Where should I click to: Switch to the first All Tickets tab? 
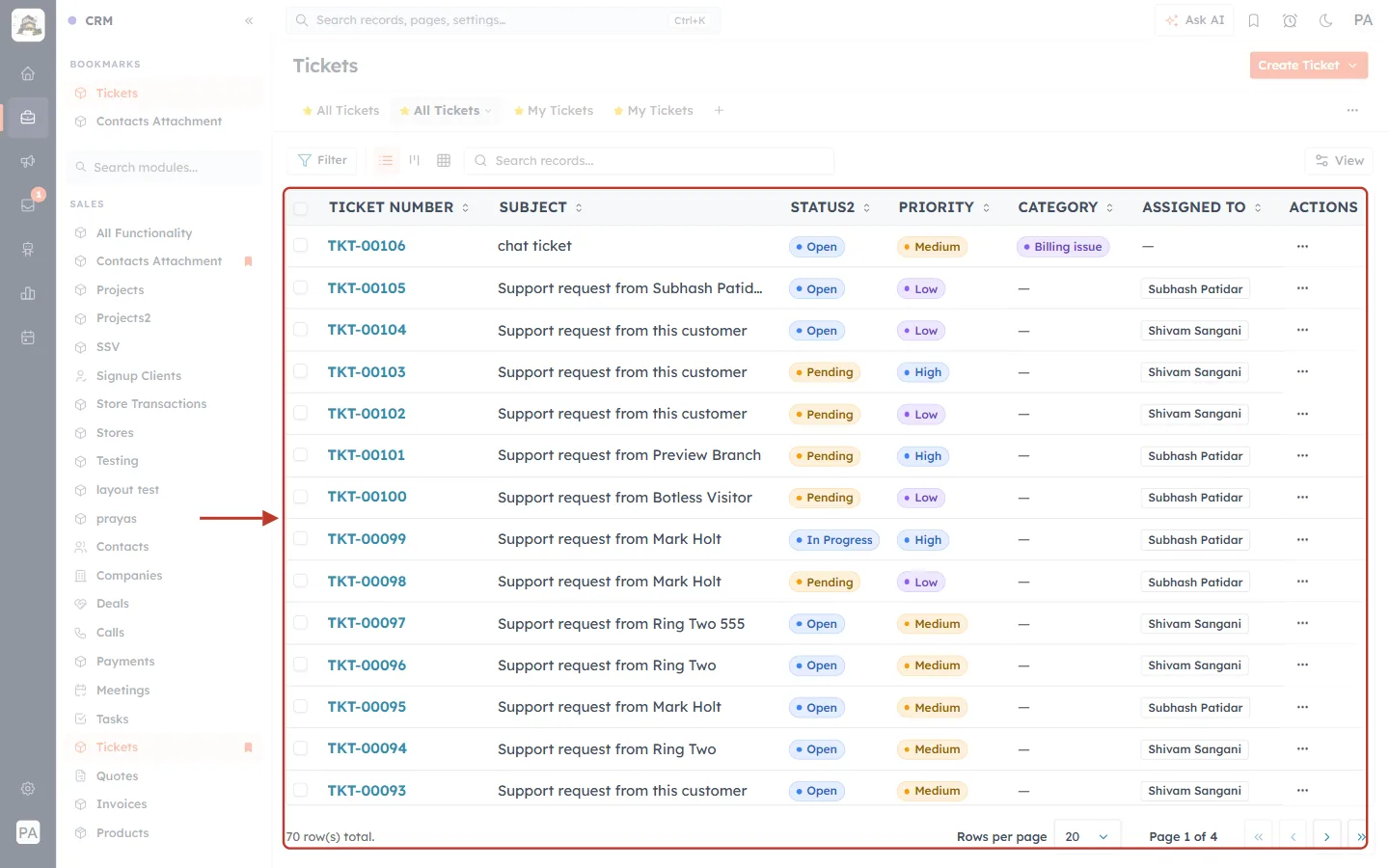pos(340,111)
